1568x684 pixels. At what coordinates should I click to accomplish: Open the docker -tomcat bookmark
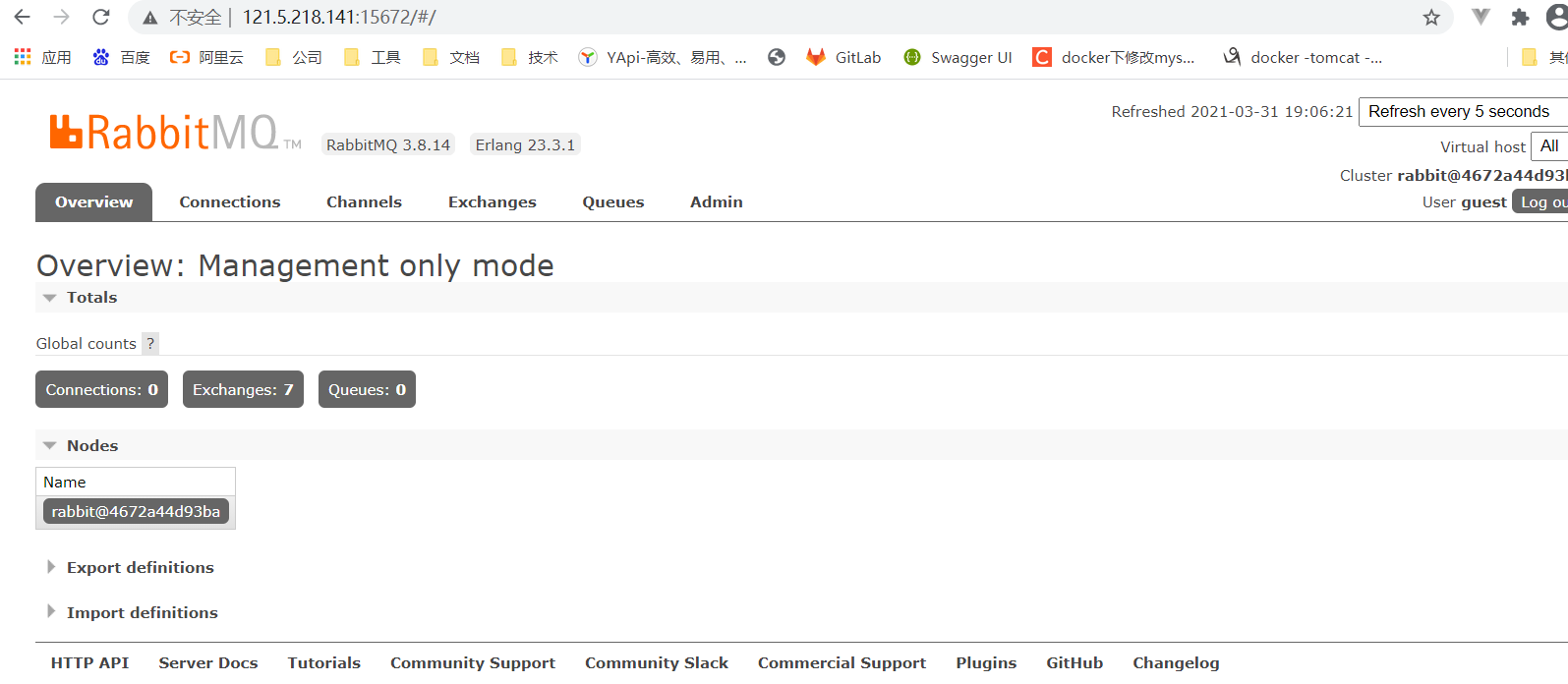click(1303, 57)
